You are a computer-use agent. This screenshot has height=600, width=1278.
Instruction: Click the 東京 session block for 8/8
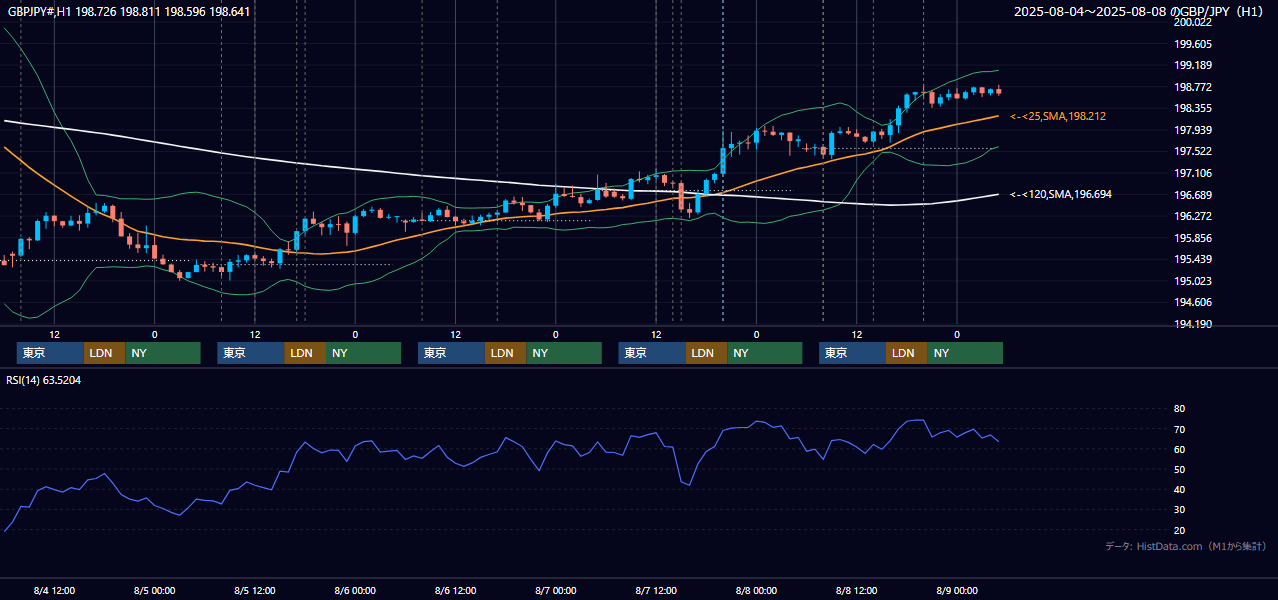pyautogui.click(x=852, y=353)
